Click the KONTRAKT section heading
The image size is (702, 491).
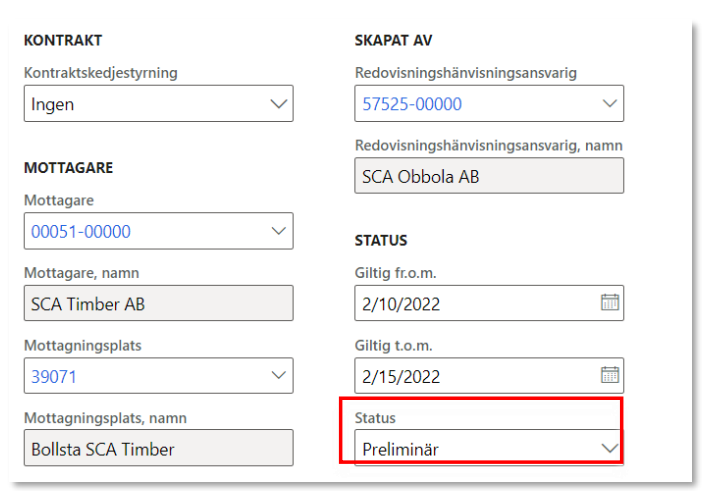click(63, 41)
